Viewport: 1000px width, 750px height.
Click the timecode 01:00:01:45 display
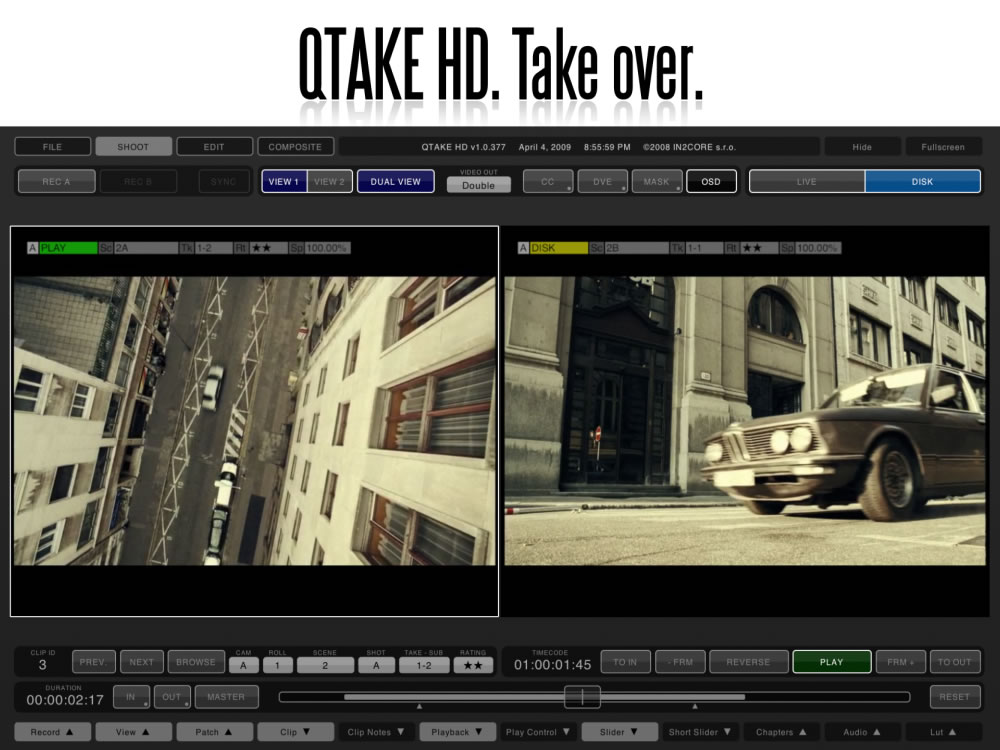(552, 665)
